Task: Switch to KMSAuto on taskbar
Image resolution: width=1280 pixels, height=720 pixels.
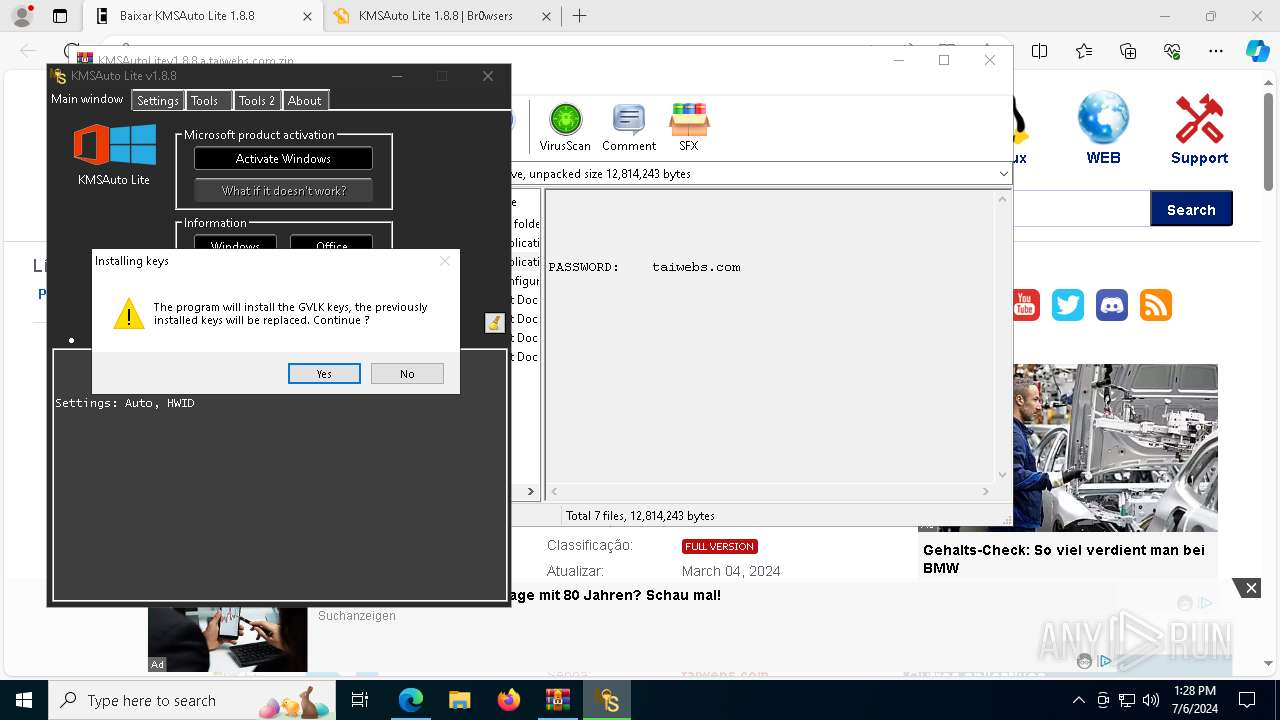Action: 607,700
